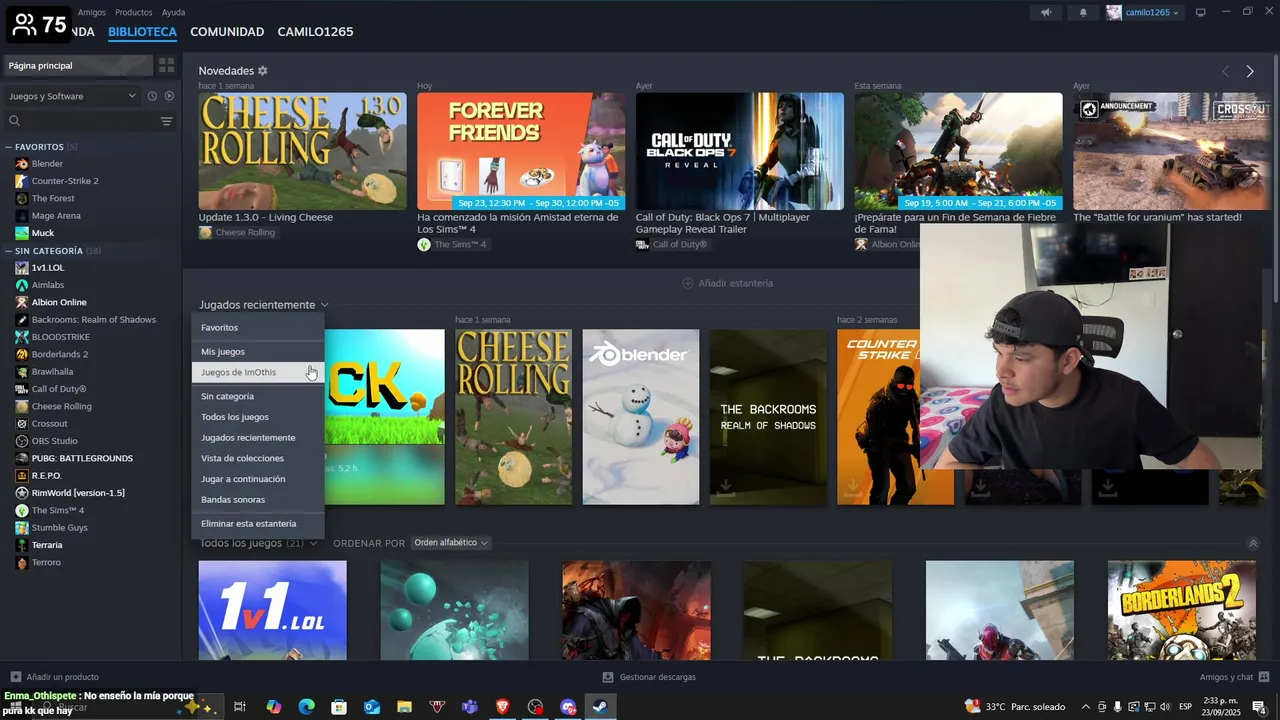
Task: Open Black Ops 7 reveal trailer news
Action: 740,151
